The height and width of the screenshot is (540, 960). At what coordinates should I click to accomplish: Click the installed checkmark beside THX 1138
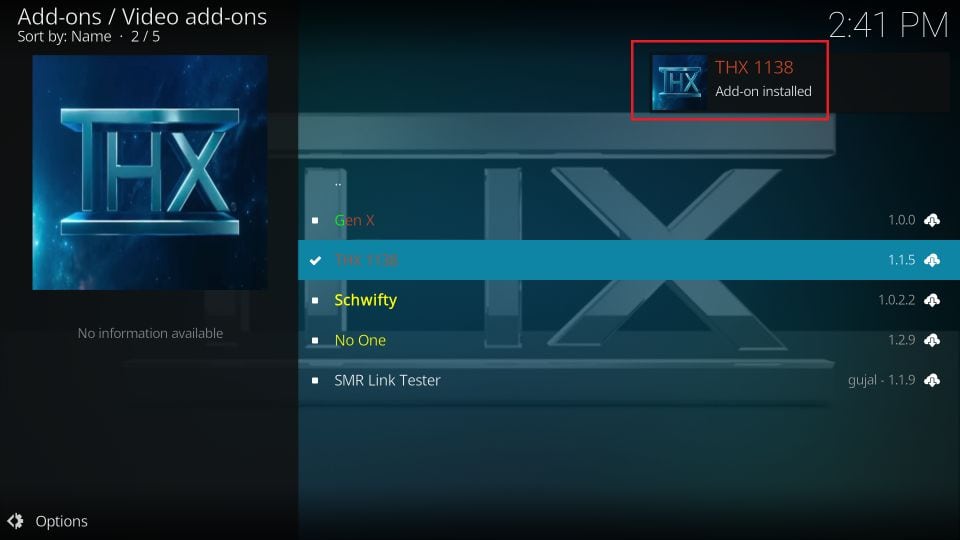315,261
